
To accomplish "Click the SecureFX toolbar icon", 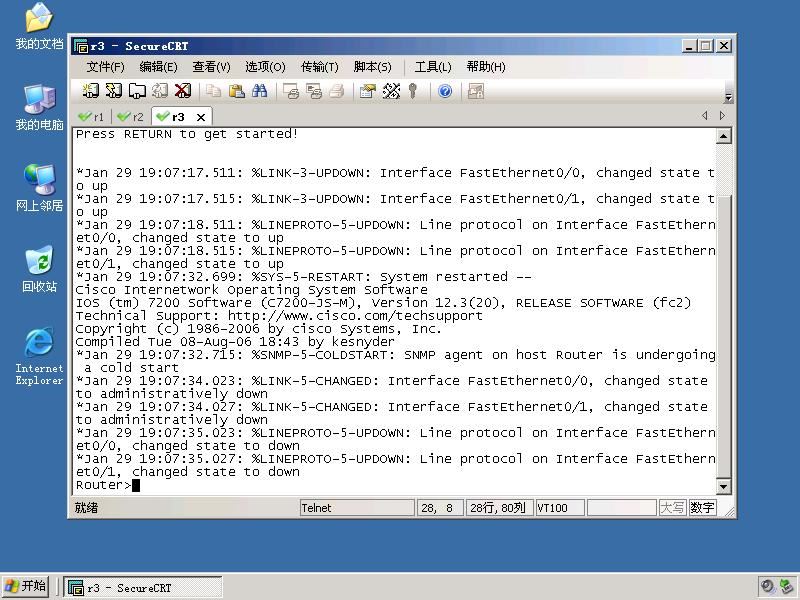I will (x=476, y=91).
